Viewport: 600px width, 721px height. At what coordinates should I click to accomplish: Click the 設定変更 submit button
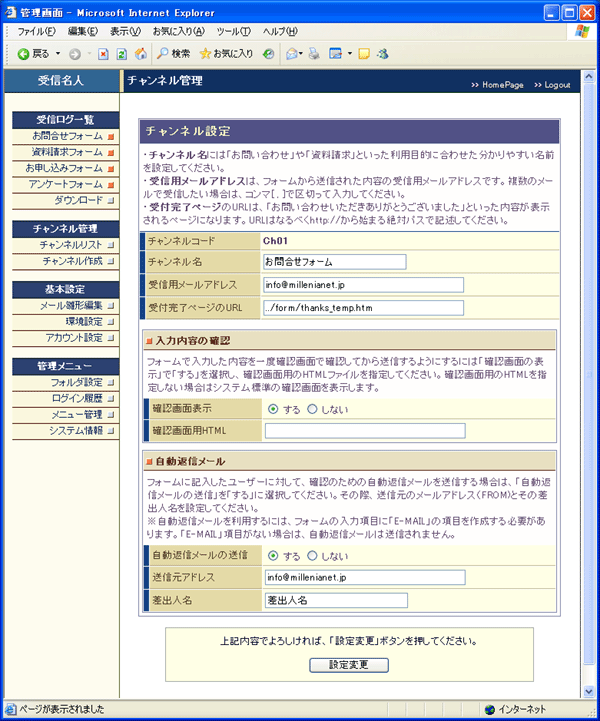click(x=349, y=665)
